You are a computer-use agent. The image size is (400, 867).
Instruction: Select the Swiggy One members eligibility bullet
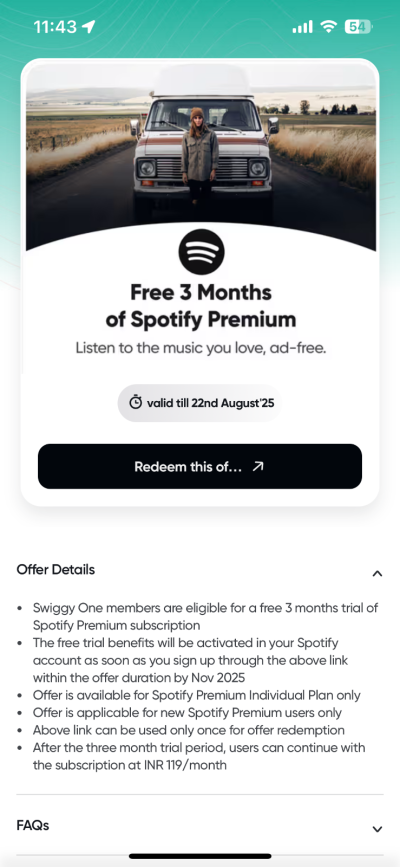click(x=198, y=617)
